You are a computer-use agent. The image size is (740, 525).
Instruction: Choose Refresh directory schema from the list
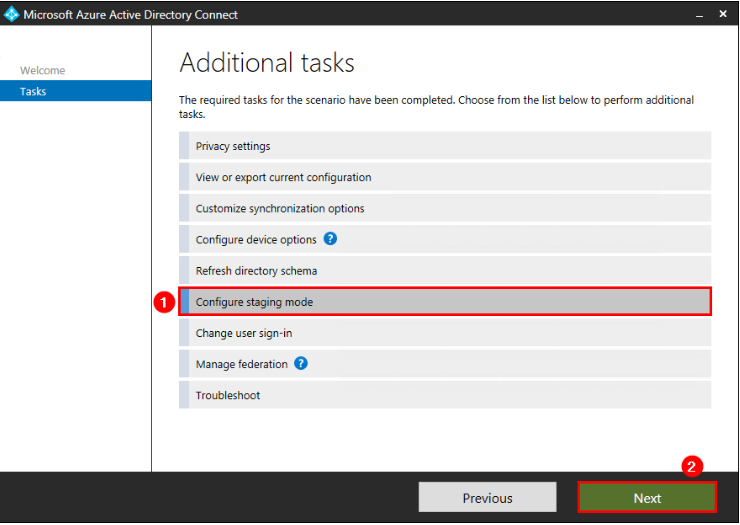pos(445,271)
